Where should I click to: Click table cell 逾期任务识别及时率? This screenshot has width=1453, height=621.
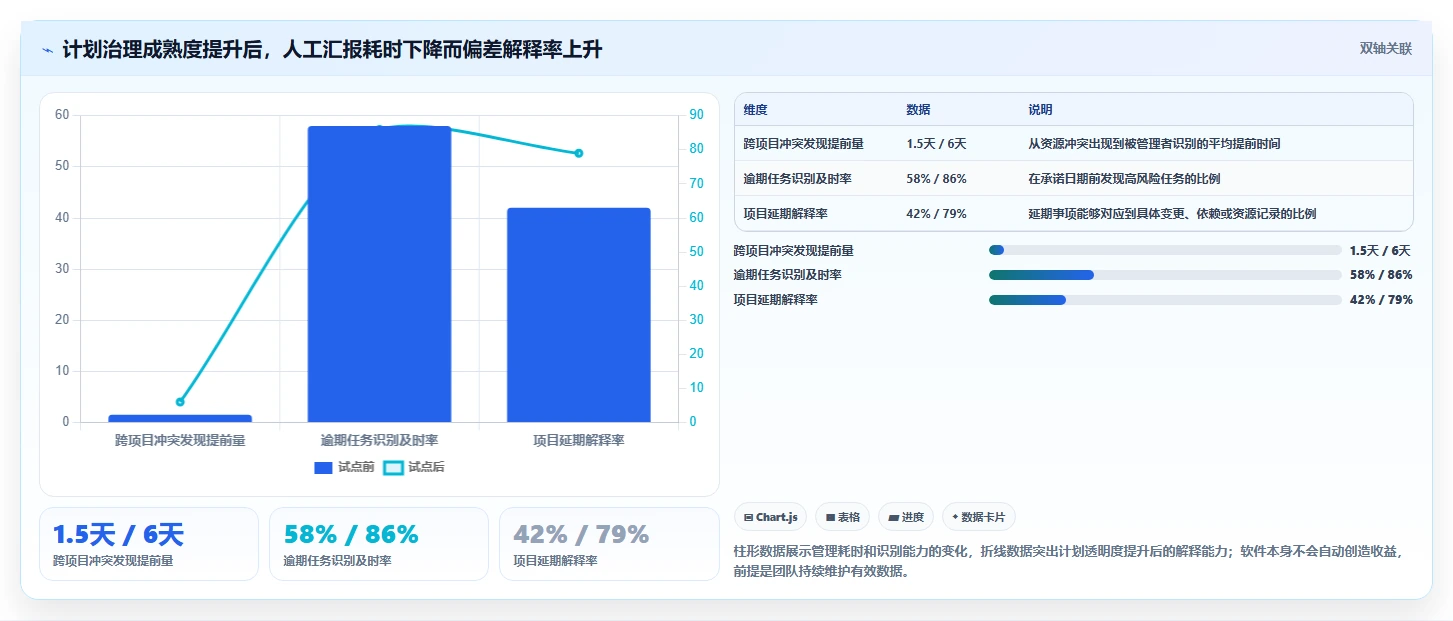(x=797, y=179)
